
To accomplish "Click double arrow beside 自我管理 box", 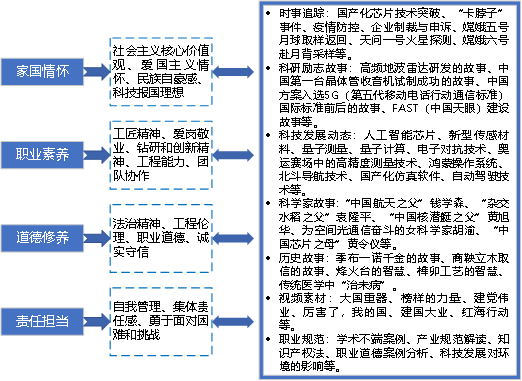I will (233, 321).
